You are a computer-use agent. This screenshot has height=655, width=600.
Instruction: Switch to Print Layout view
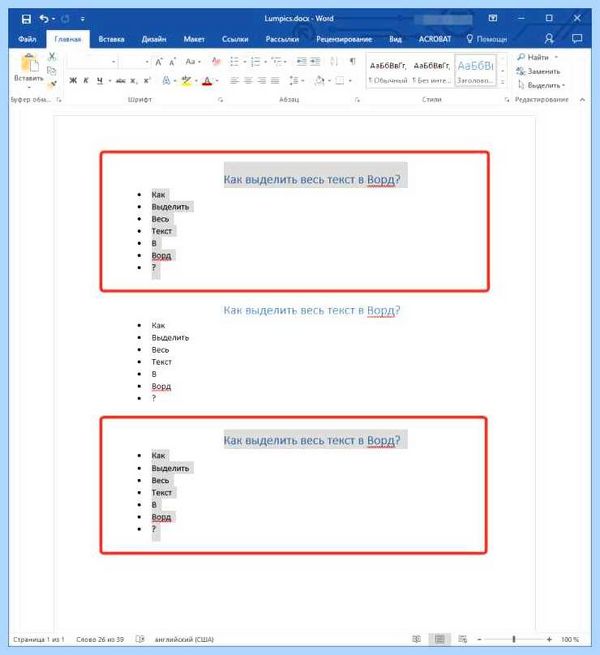(440, 639)
